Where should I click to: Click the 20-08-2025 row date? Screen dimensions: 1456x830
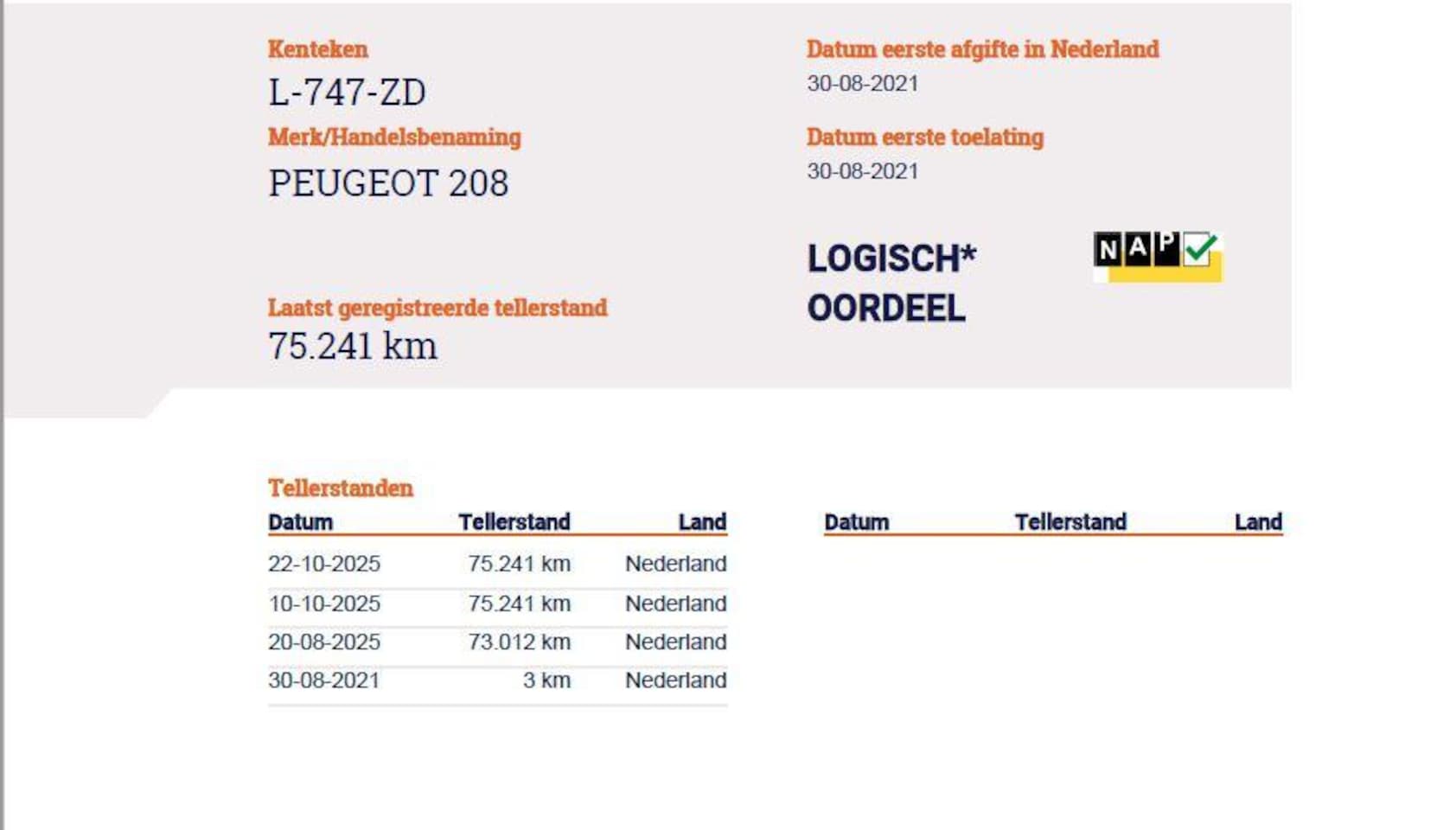point(324,642)
